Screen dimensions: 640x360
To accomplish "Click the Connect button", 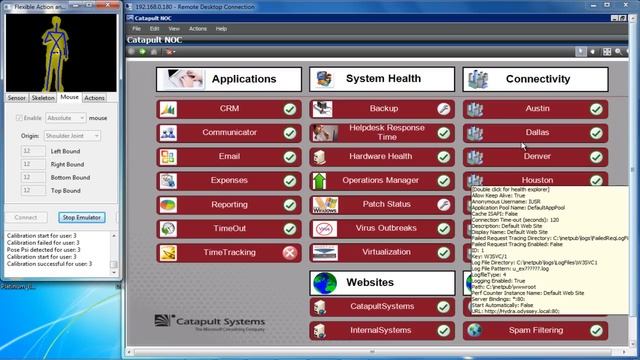I will click(x=26, y=218).
